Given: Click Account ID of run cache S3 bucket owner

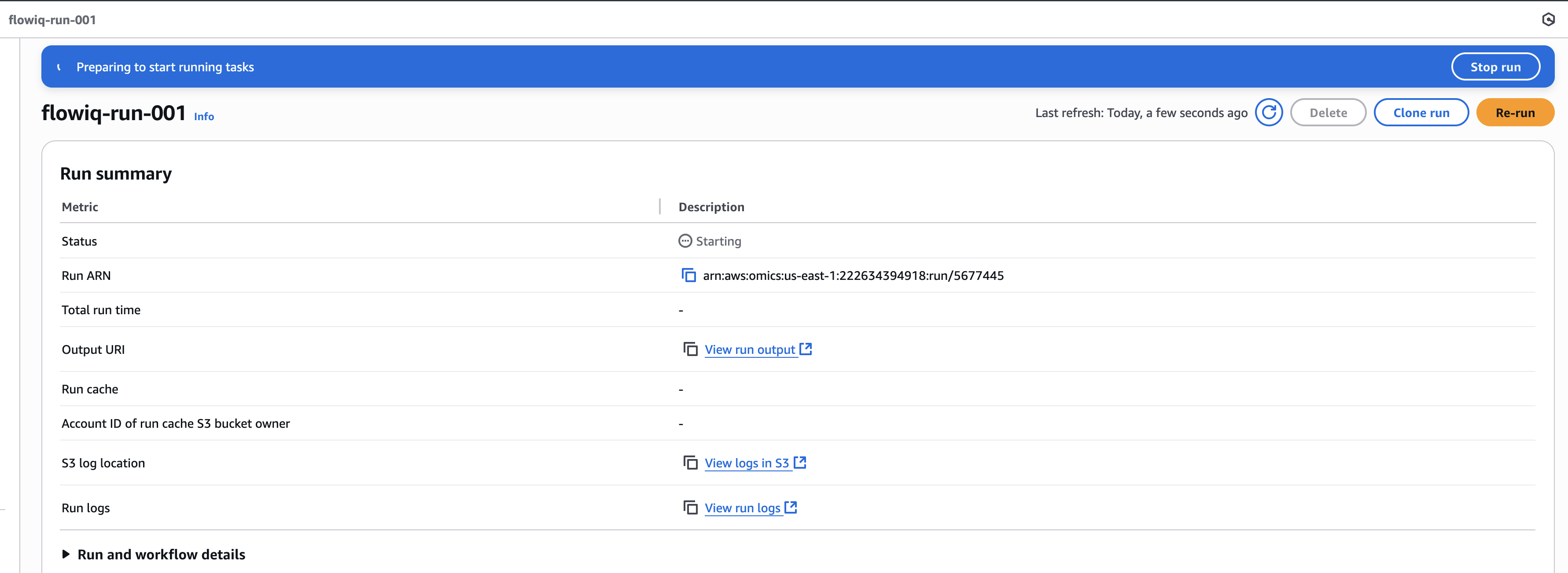Looking at the screenshot, I should pyautogui.click(x=176, y=423).
